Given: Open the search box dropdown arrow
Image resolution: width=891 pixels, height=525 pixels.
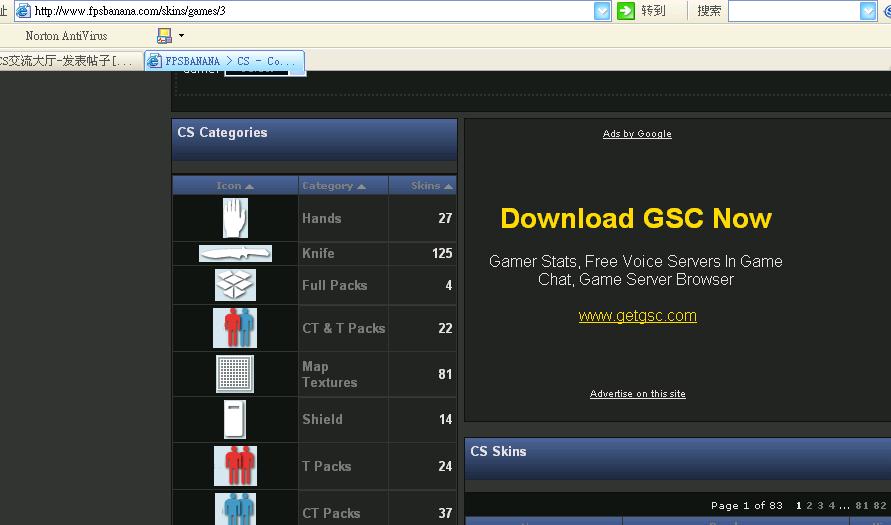Looking at the screenshot, I should [868, 11].
